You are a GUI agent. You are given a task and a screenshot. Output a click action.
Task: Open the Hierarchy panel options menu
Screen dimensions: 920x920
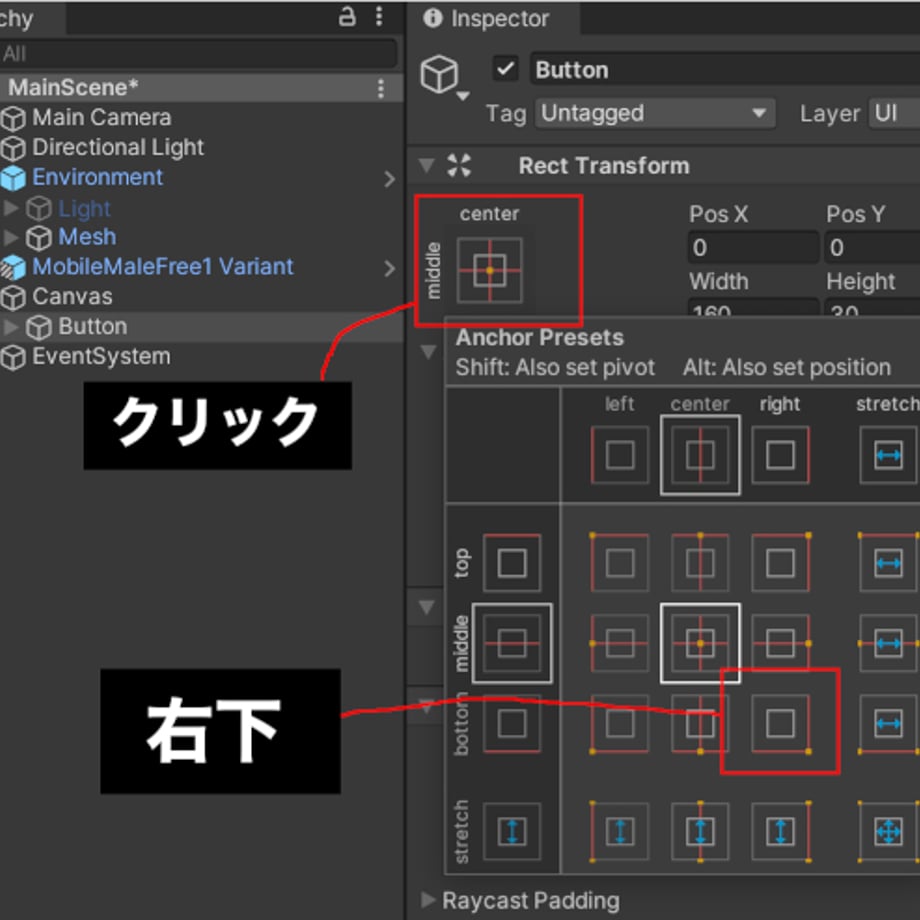pos(379,16)
